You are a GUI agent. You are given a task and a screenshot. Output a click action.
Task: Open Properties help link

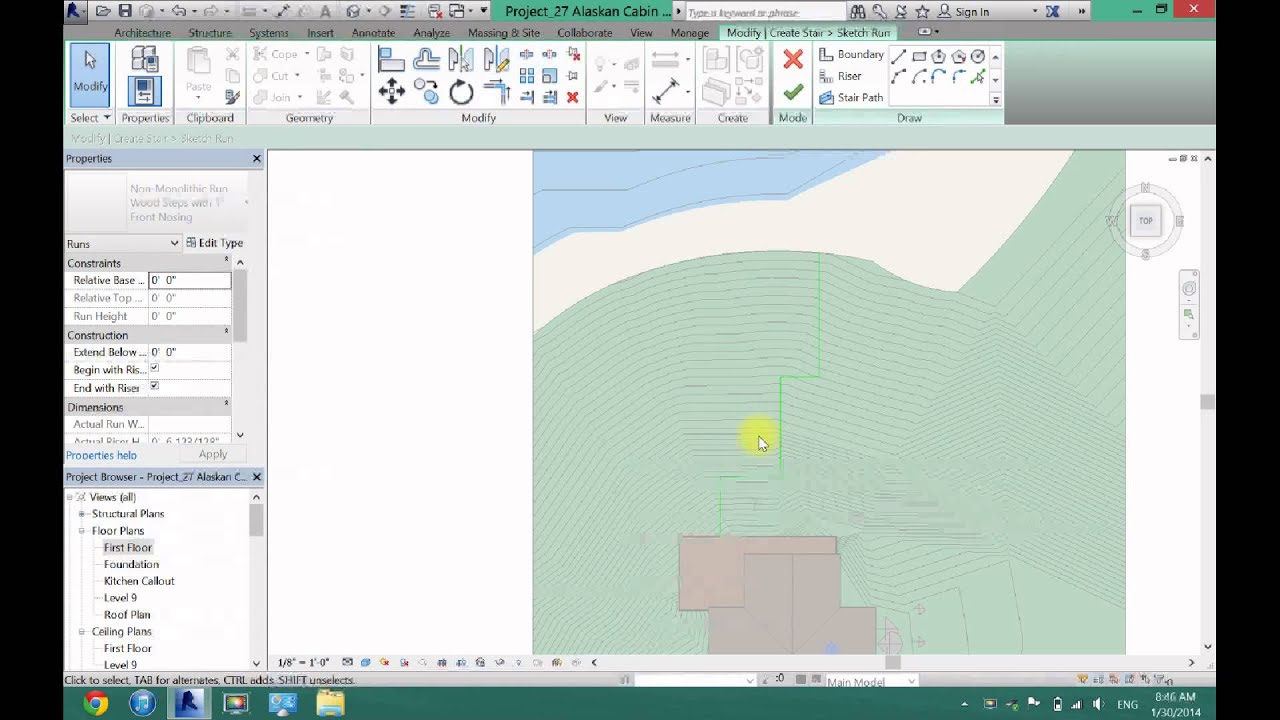pyautogui.click(x=101, y=455)
